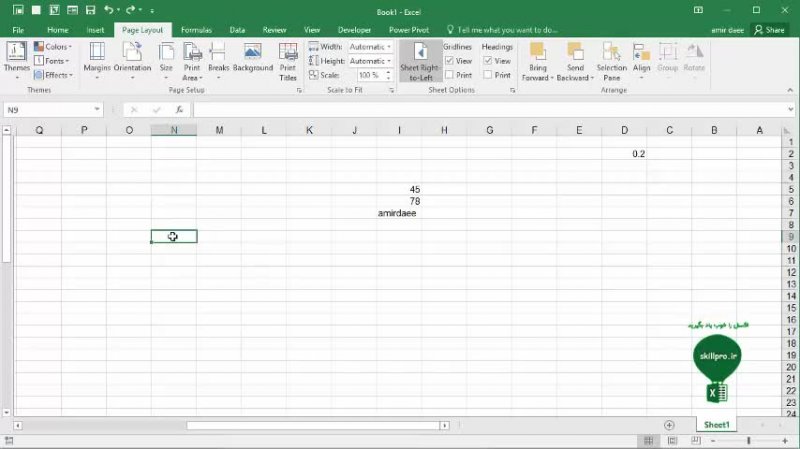Enable the Headings Print checkbox
Viewport: 800px width, 449px height.
[x=488, y=75]
